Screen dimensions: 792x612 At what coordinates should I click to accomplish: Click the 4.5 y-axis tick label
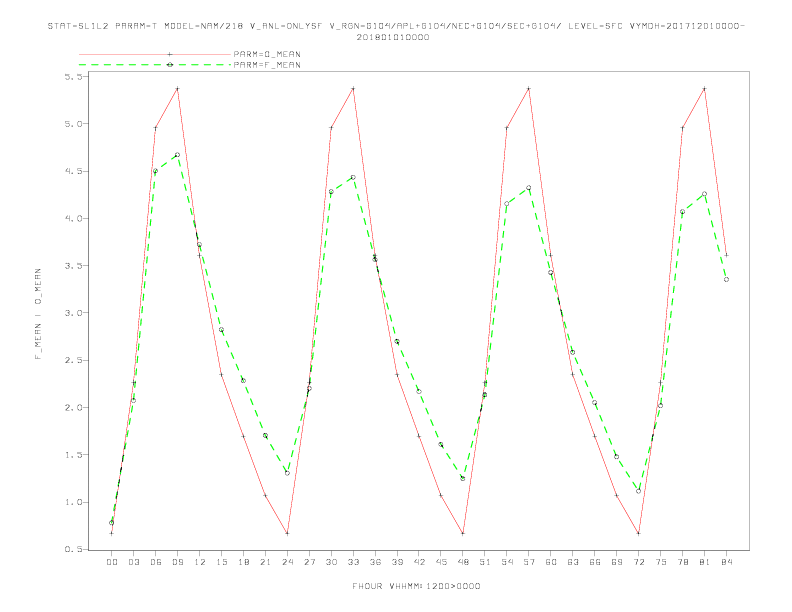pyautogui.click(x=73, y=171)
